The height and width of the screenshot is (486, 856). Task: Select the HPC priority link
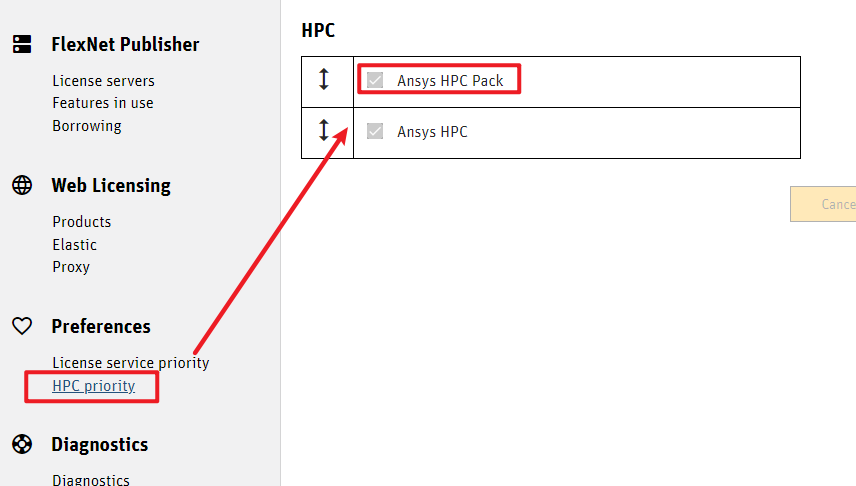94,386
